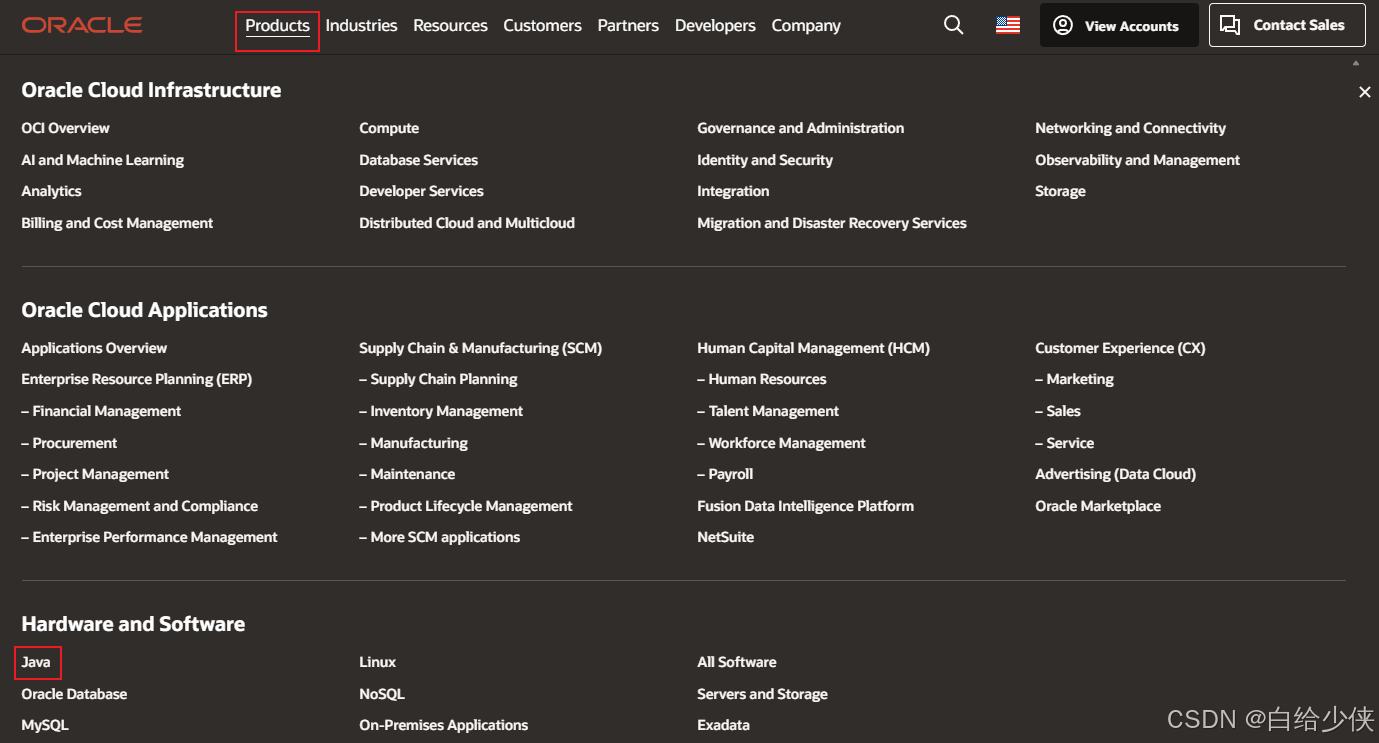Open Migration and Disaster Recovery Services
Image resolution: width=1379 pixels, height=743 pixels.
(x=832, y=223)
